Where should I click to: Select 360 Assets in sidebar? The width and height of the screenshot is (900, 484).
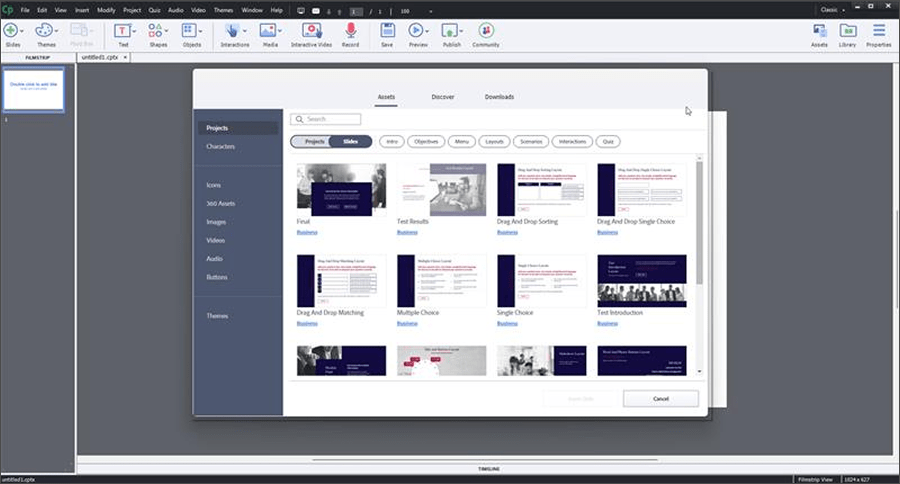pos(220,203)
